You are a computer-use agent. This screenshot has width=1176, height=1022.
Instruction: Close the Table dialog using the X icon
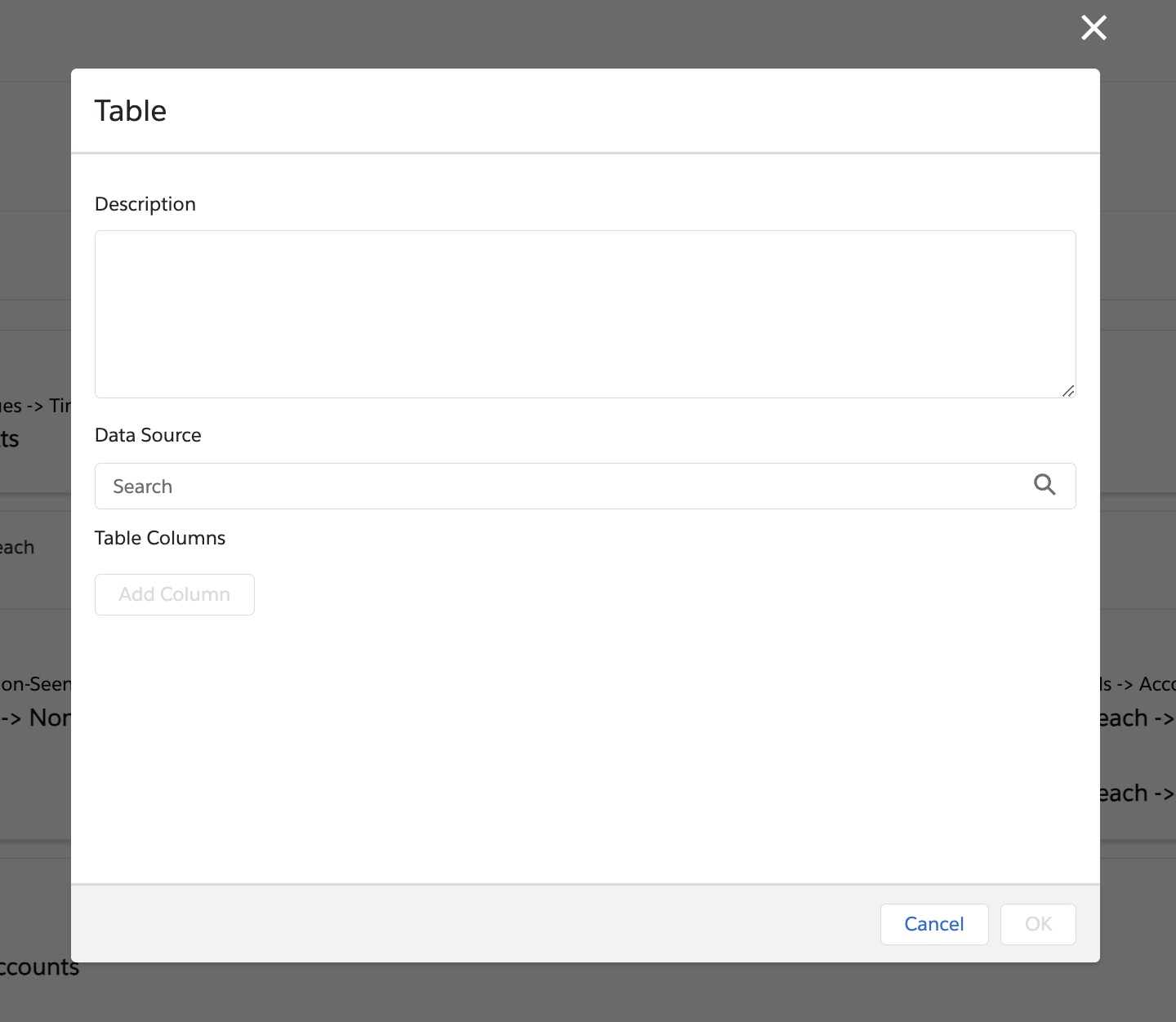[x=1094, y=28]
